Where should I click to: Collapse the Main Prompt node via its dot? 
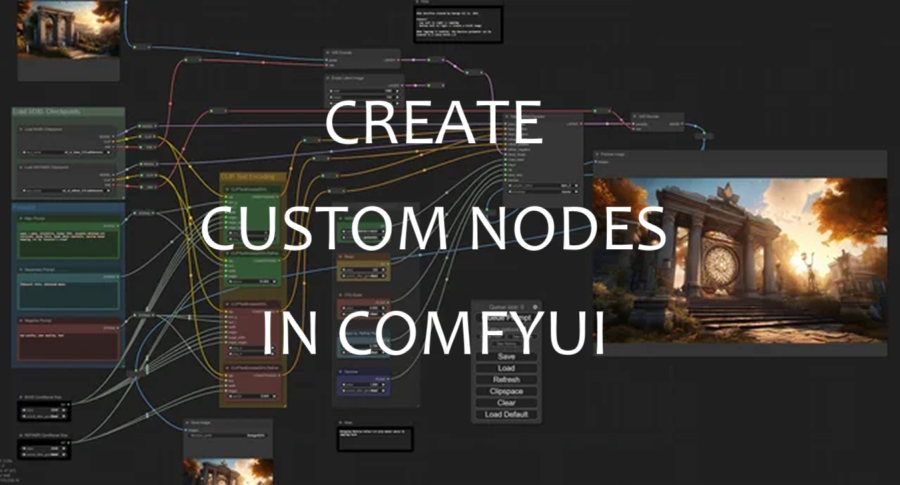[21, 217]
